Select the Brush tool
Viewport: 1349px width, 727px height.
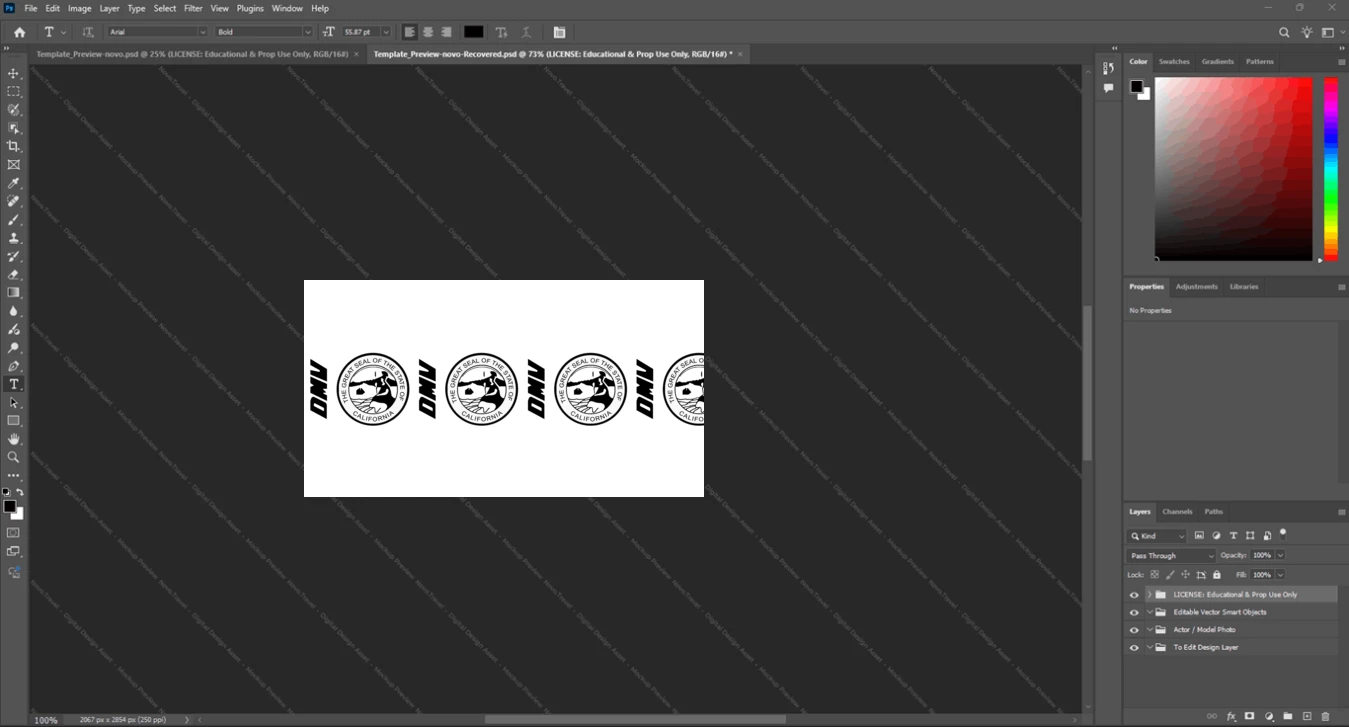coord(14,219)
